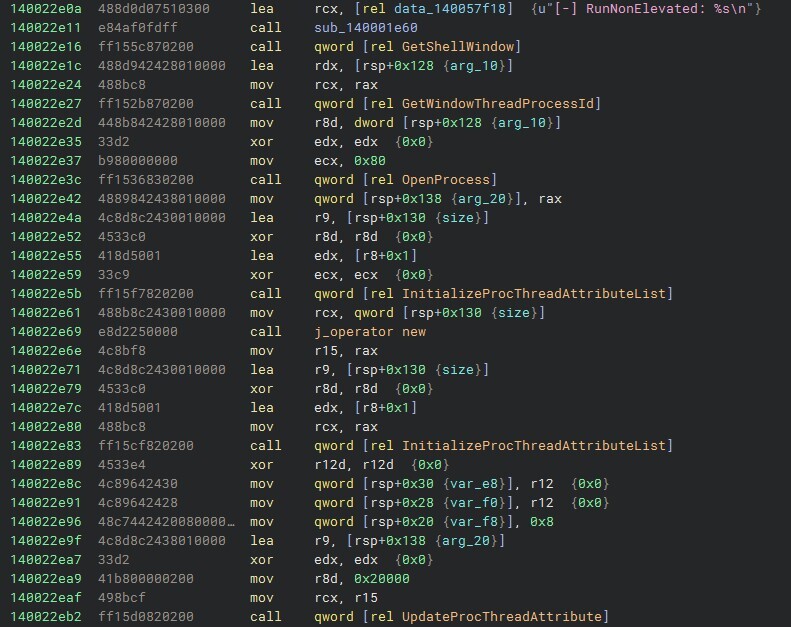Click the j_operator new call target

click(370, 332)
